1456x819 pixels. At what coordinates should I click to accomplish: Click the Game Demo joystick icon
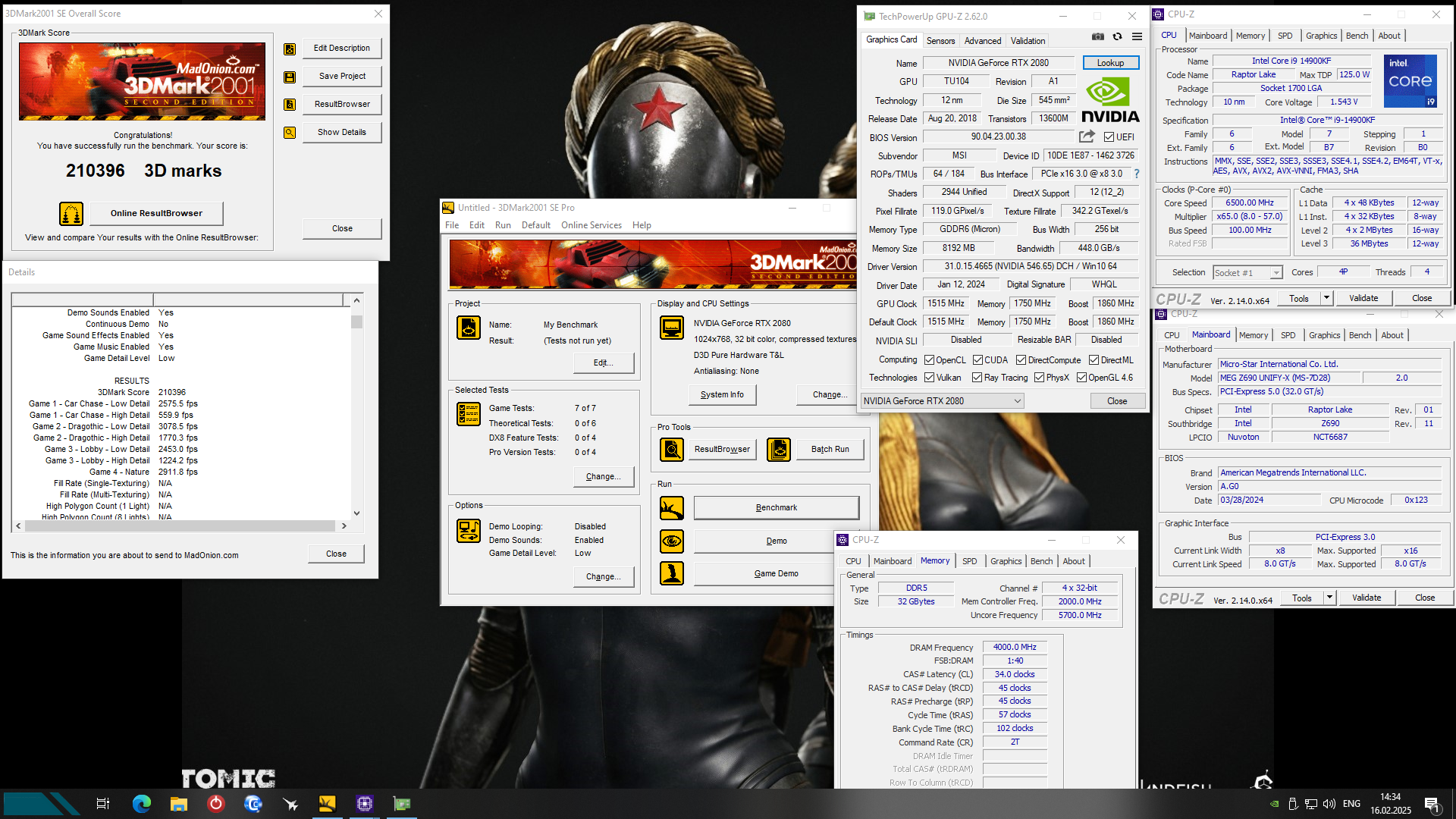point(672,573)
